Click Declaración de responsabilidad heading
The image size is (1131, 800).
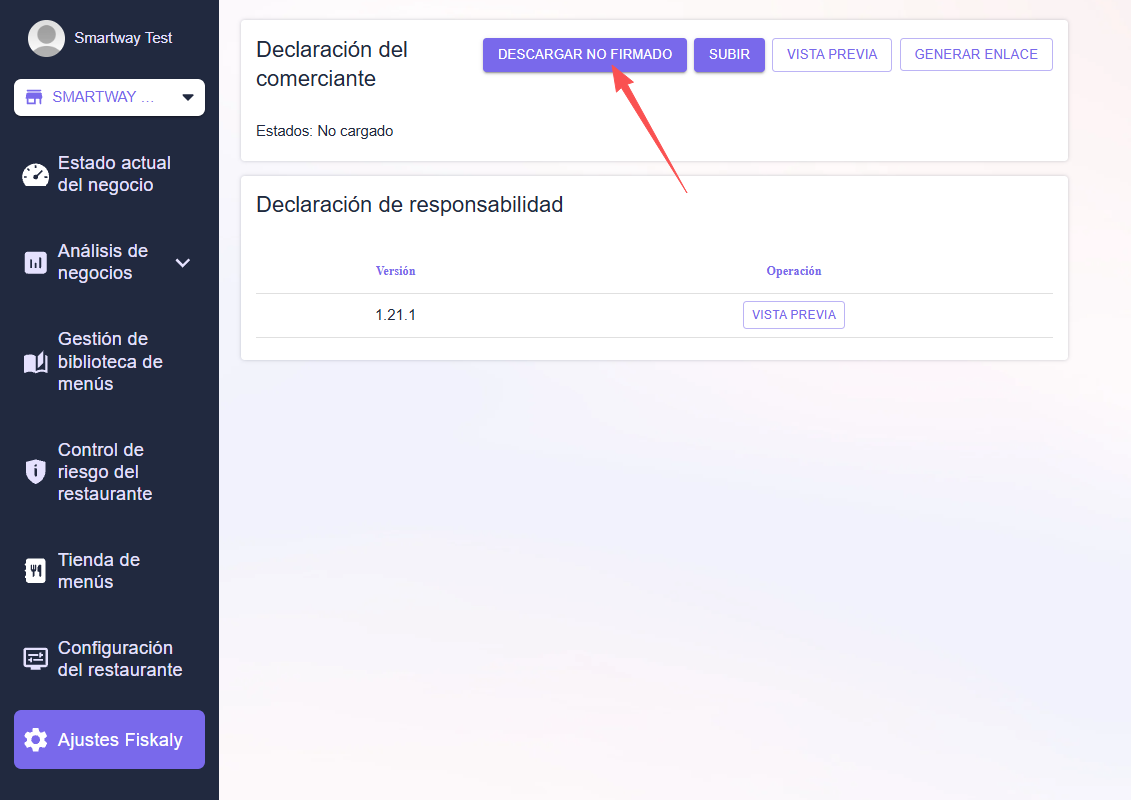tap(410, 205)
